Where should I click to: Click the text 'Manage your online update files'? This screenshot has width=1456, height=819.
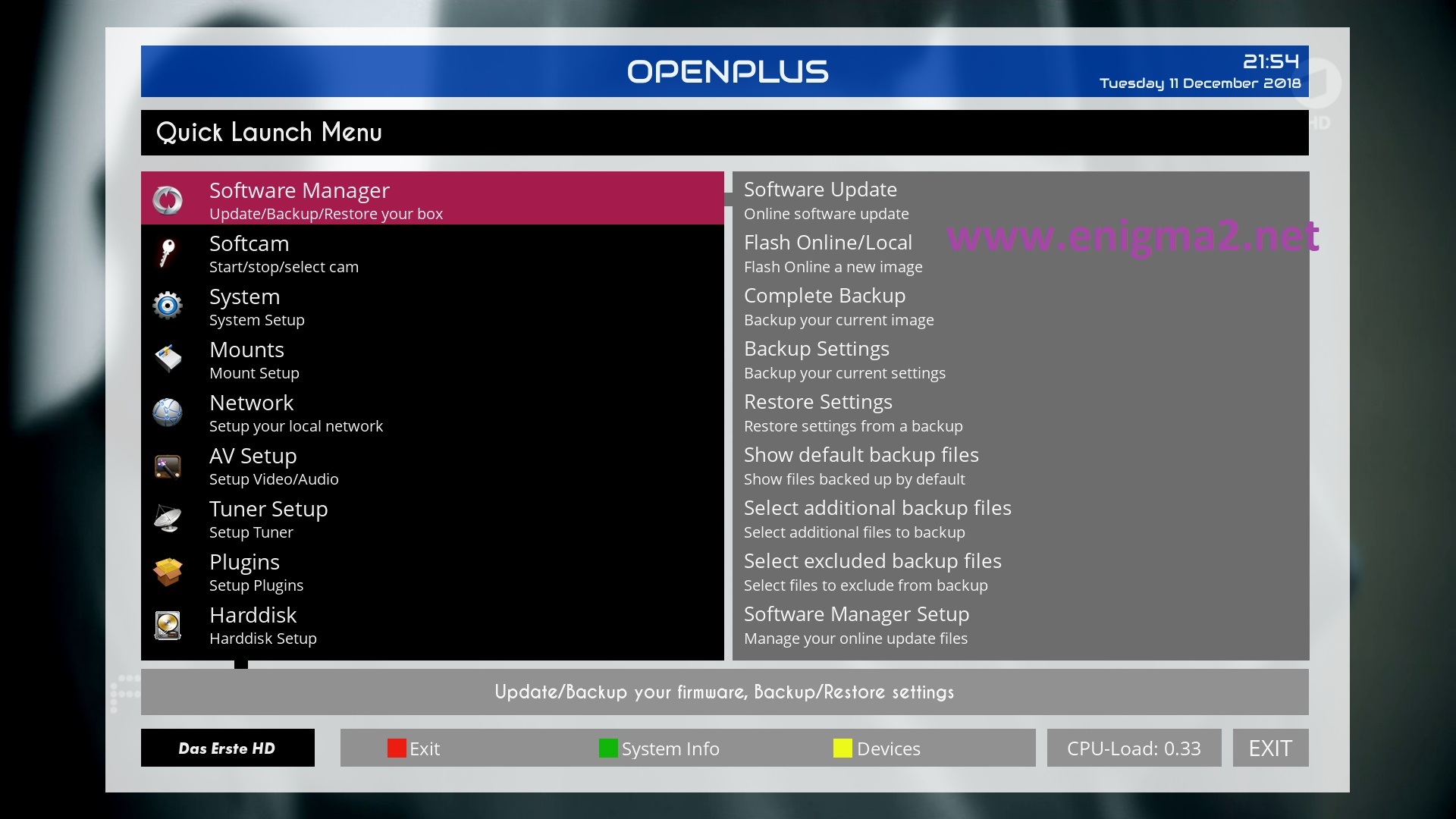tap(855, 639)
